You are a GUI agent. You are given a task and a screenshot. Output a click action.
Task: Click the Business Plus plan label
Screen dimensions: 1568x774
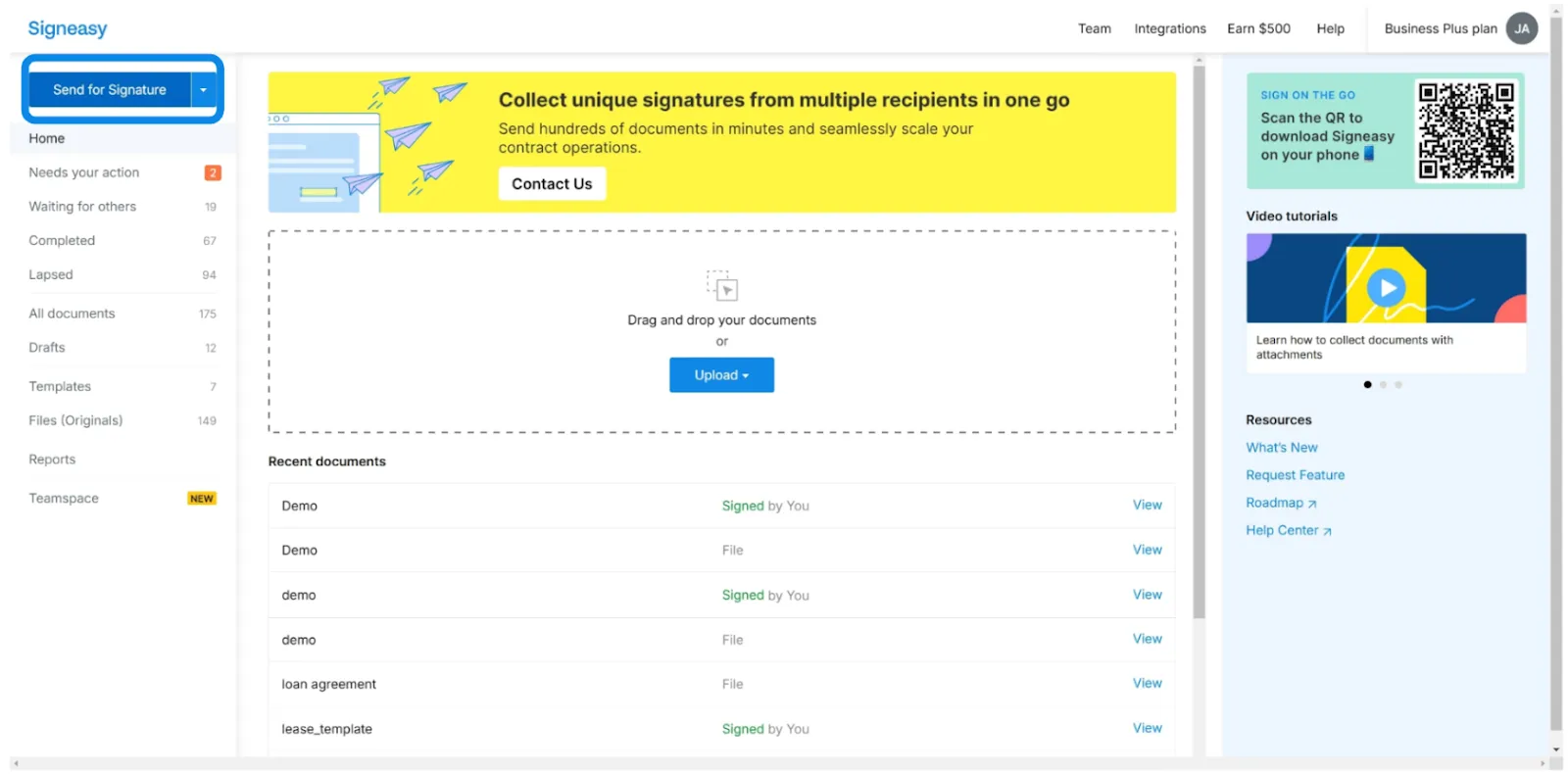(x=1441, y=28)
